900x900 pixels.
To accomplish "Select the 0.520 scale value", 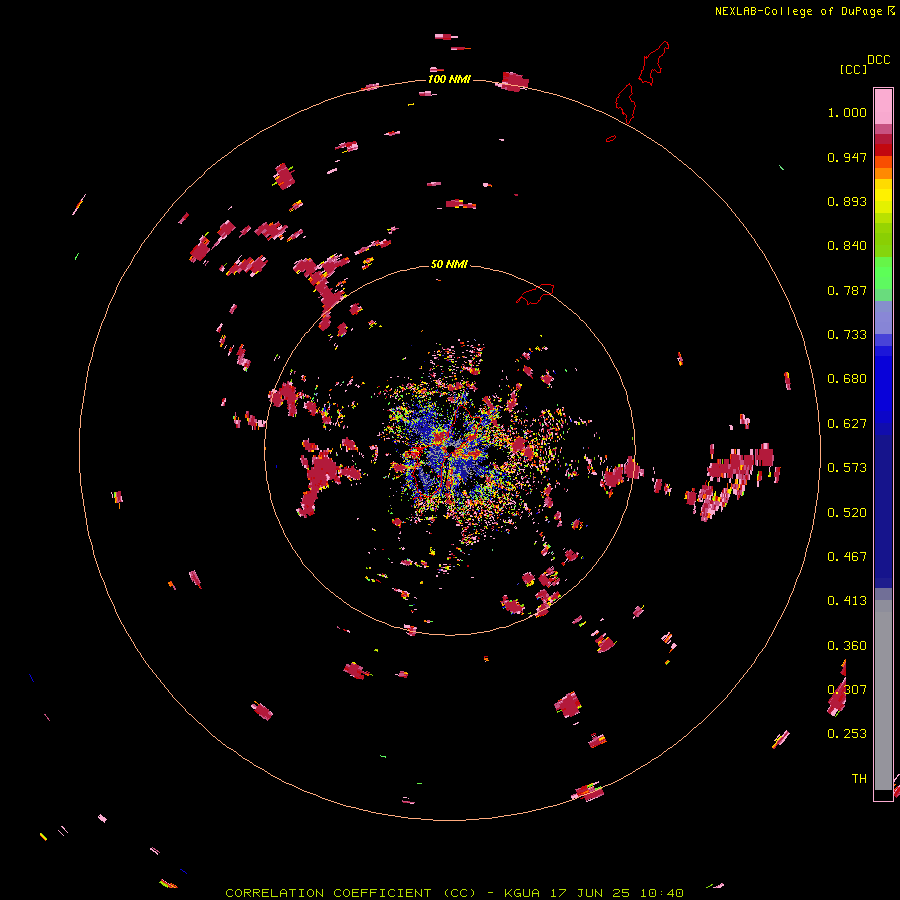I will (847, 513).
